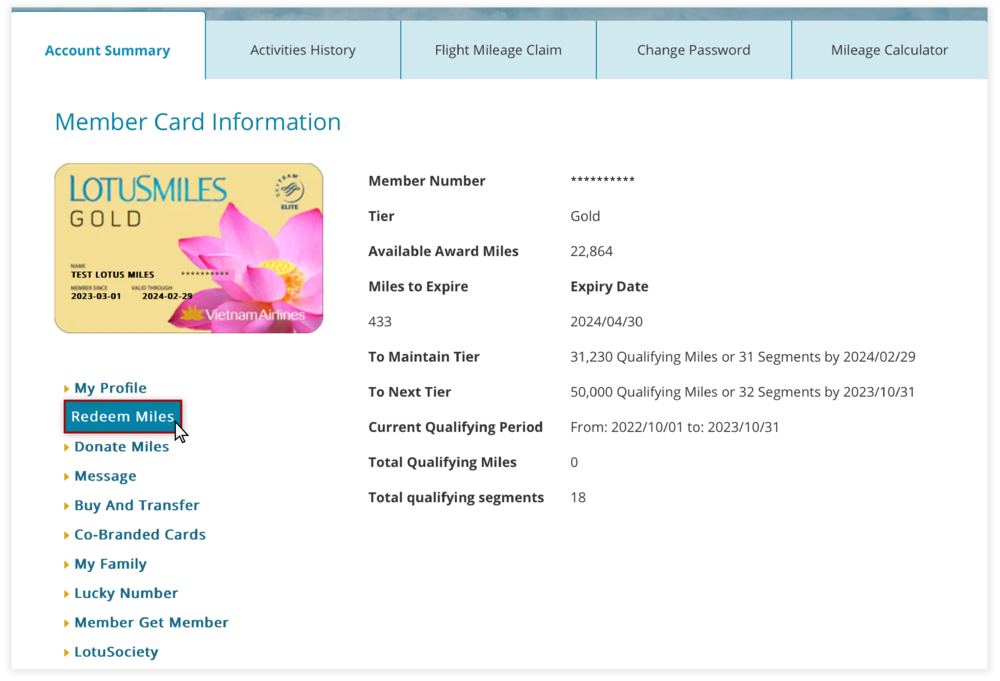The image size is (1000, 681).
Task: View Co-Branded Cards
Action: 140,534
